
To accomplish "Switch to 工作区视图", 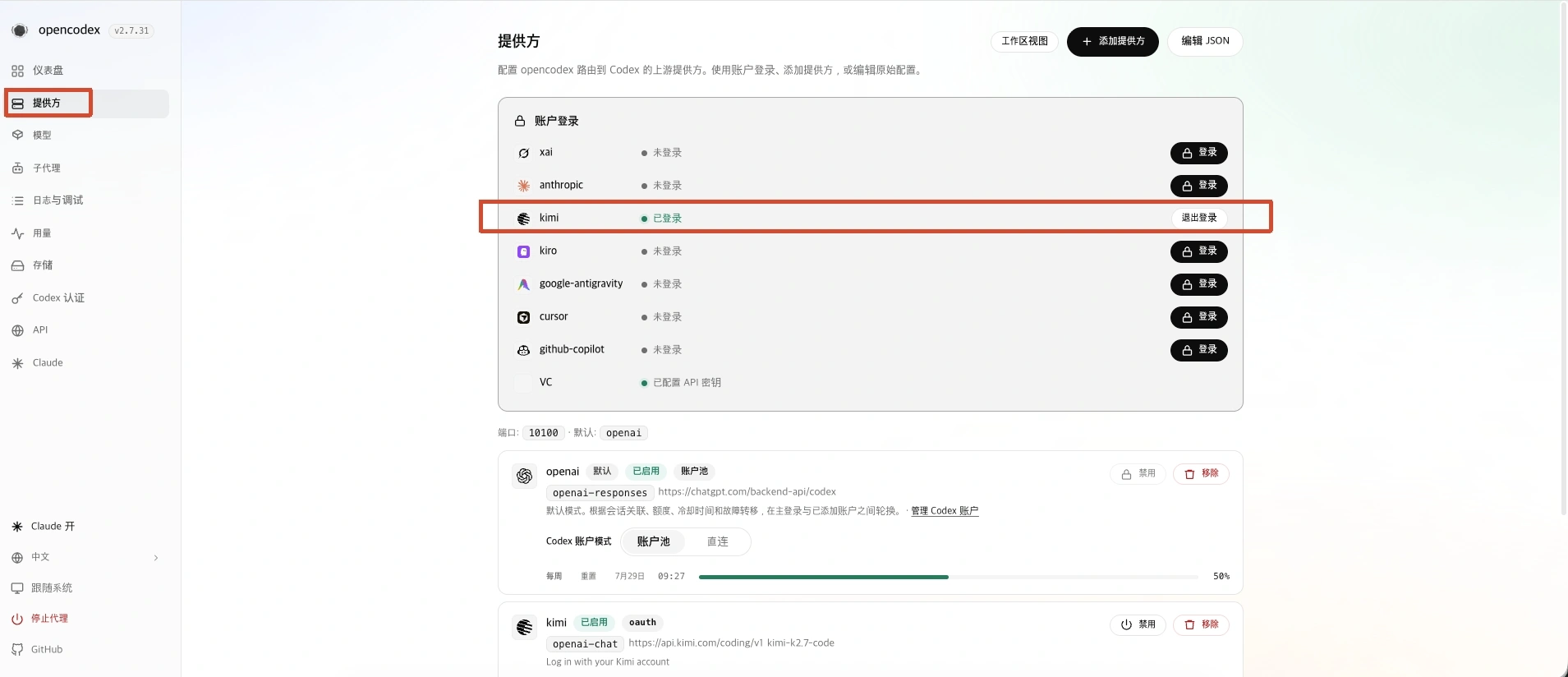I will tap(1024, 41).
